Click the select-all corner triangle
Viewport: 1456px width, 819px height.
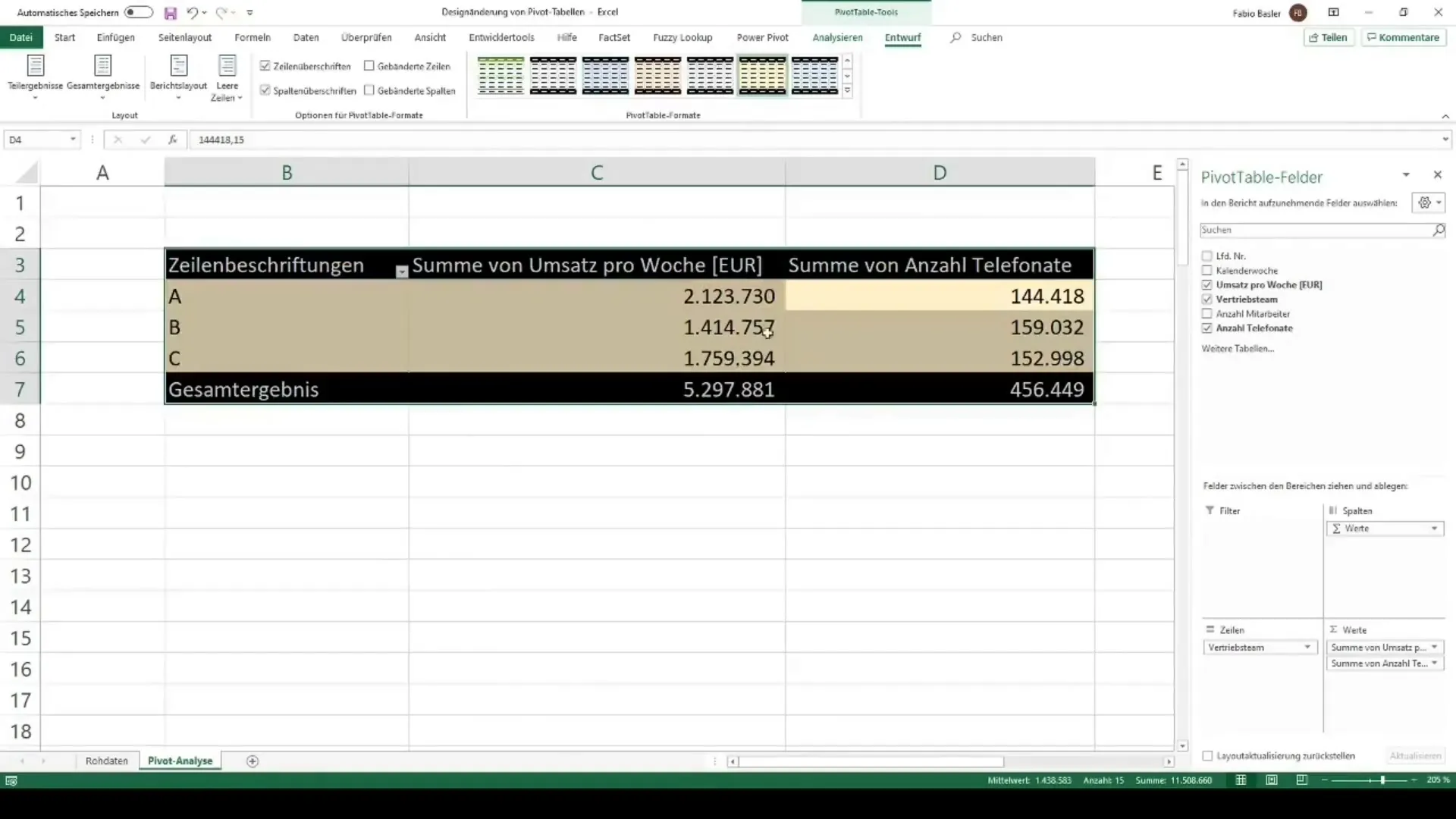[27, 173]
